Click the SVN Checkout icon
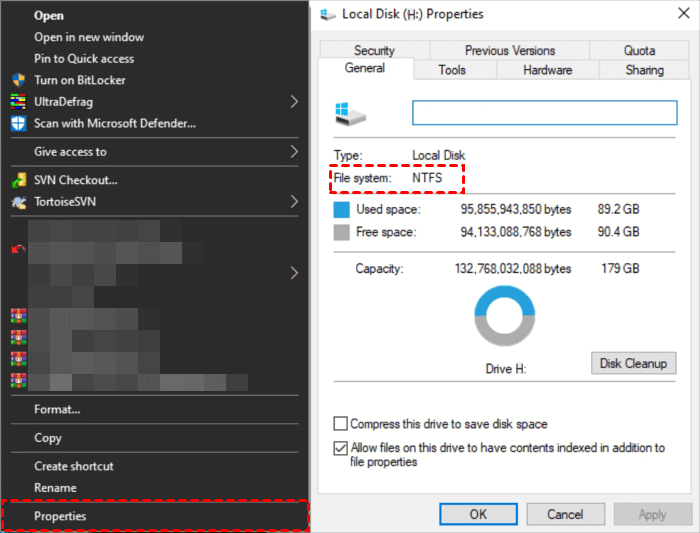Screen dimensions: 700x533 click(x=18, y=180)
